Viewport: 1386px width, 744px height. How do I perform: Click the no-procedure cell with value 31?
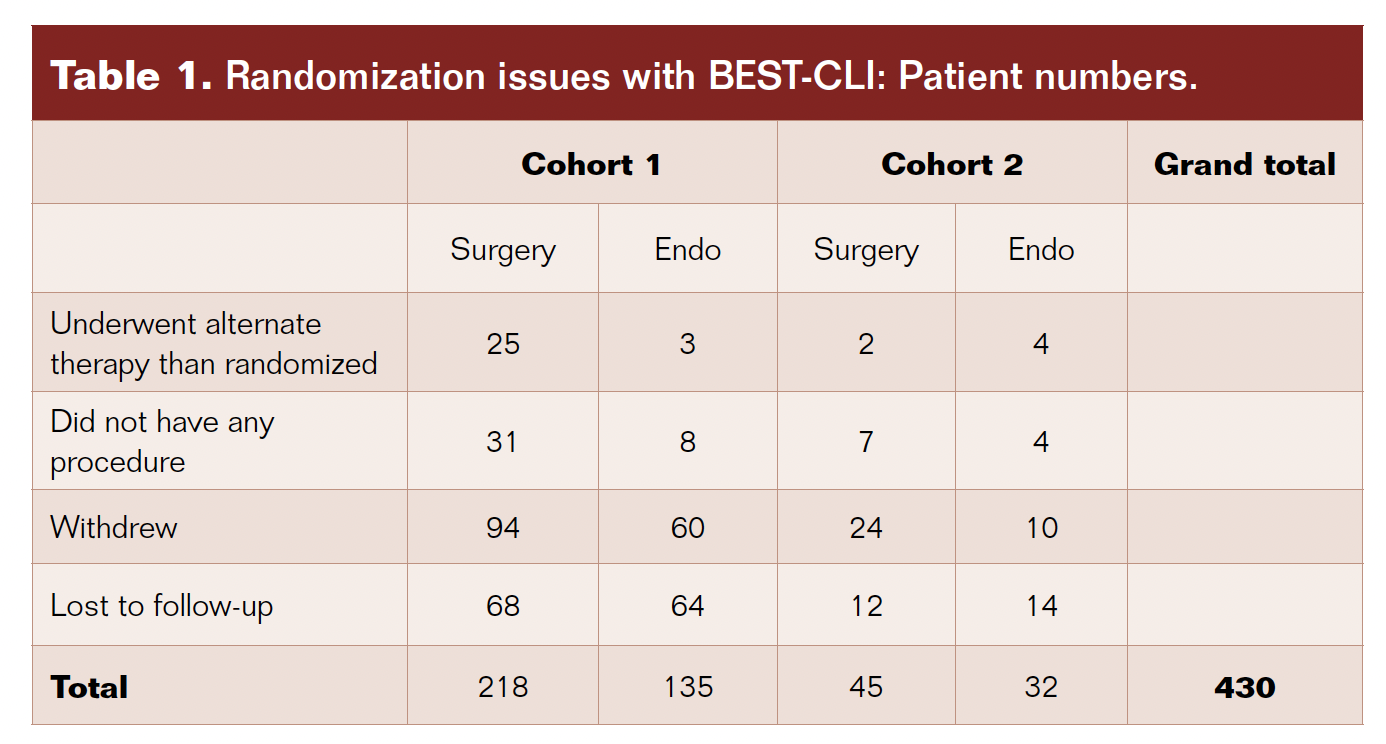pos(503,441)
